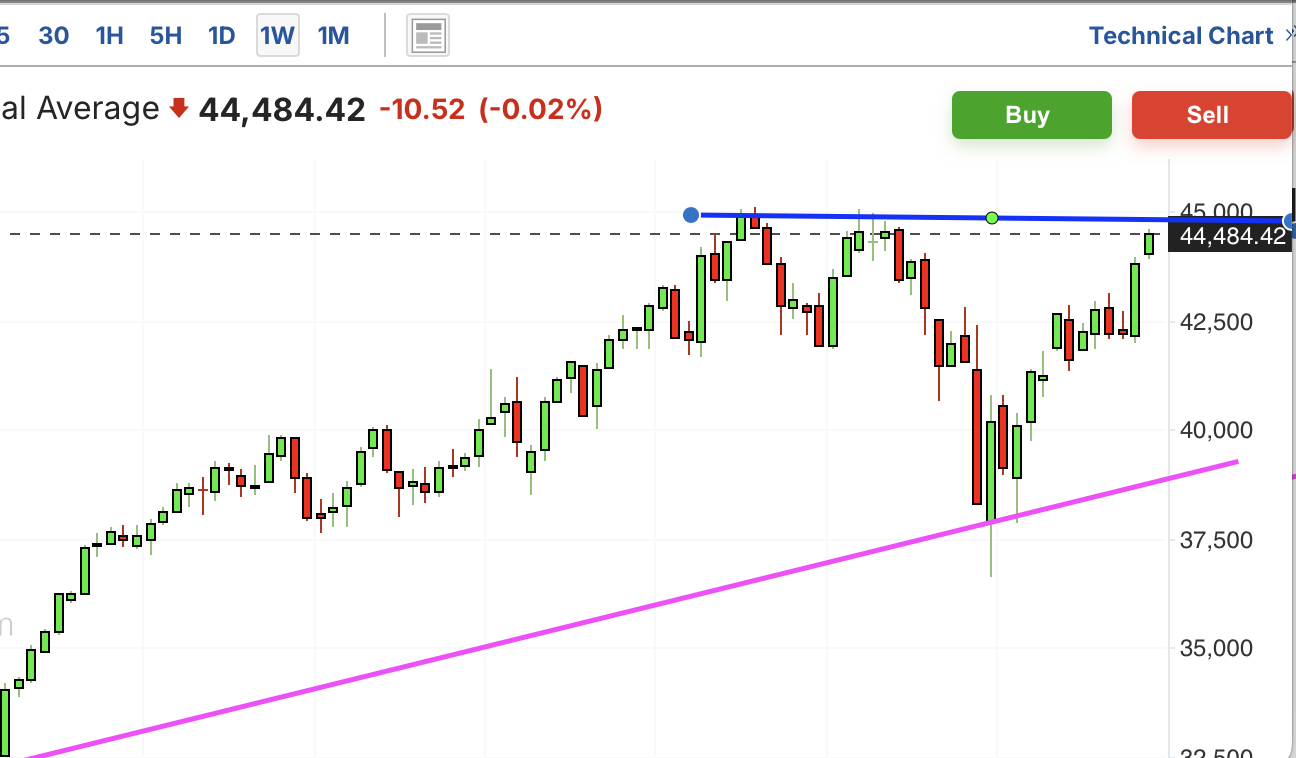
Task: Switch to the 1H timeframe
Action: pos(109,36)
